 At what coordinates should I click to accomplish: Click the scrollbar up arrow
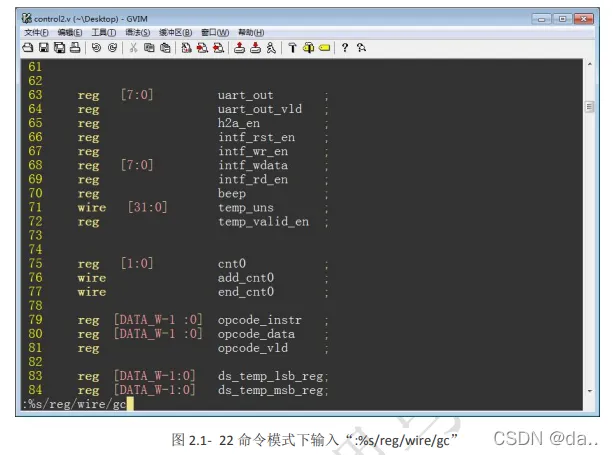coord(590,64)
